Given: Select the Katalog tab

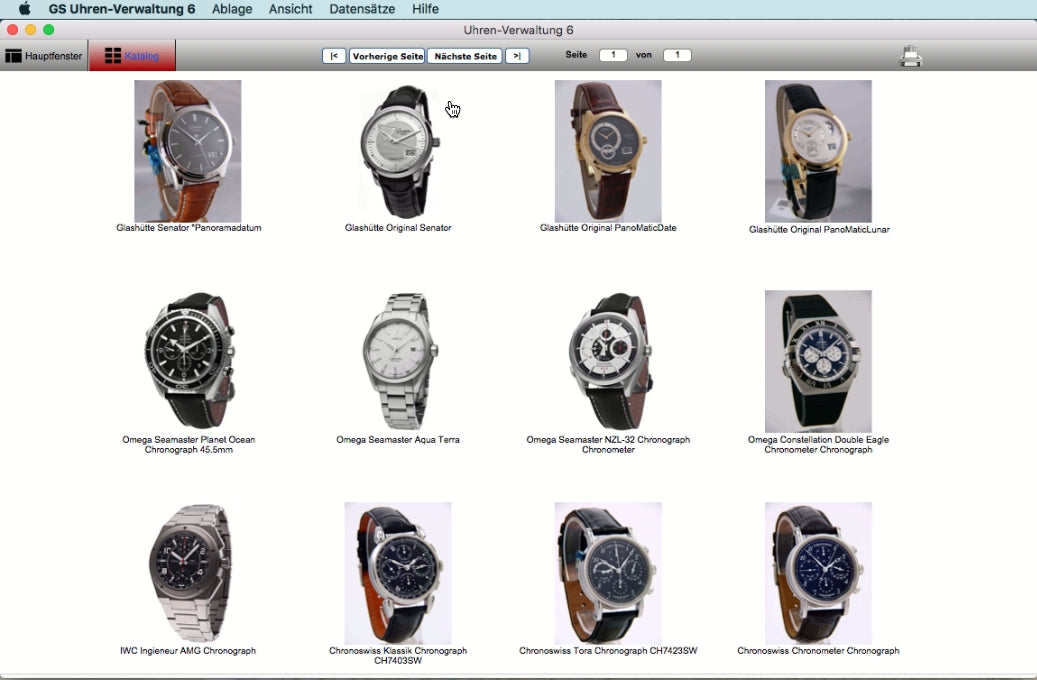Looking at the screenshot, I should (x=132, y=56).
